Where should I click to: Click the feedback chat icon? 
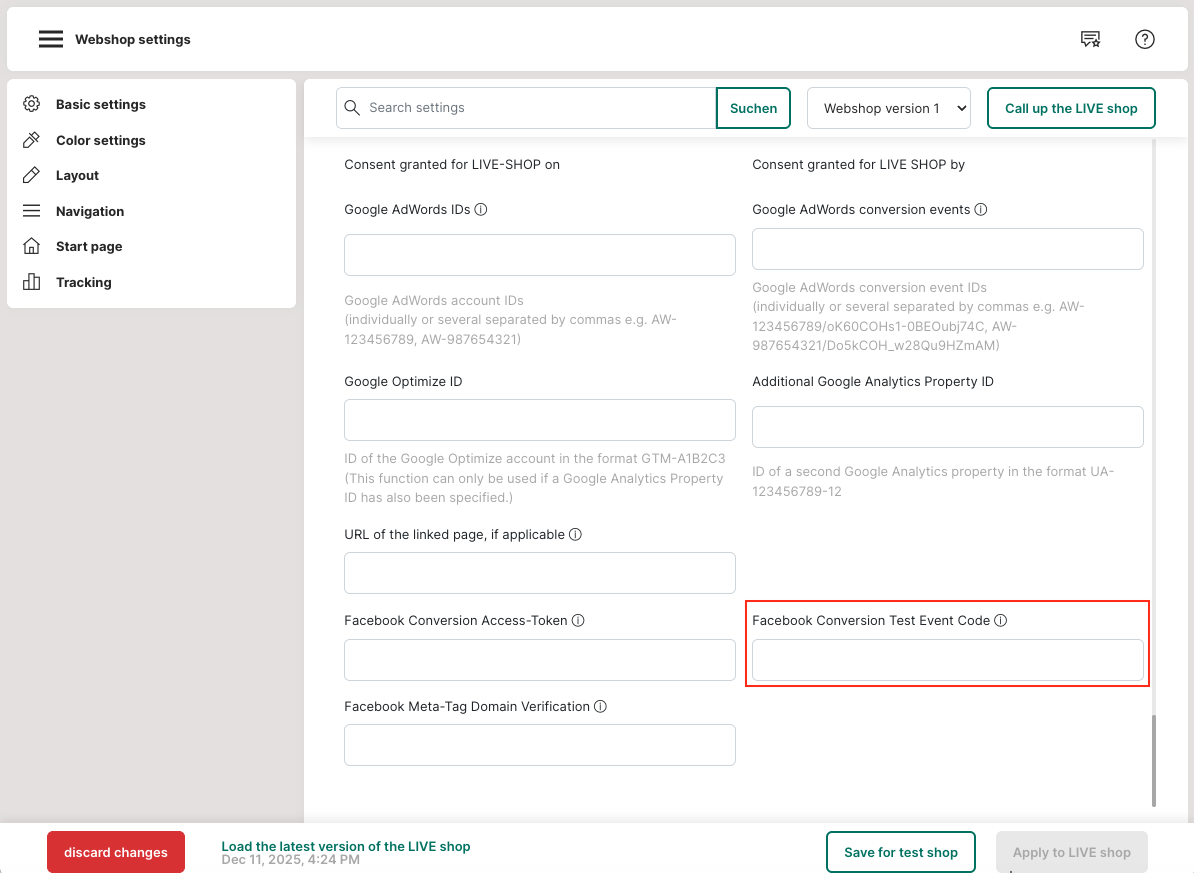tap(1090, 39)
